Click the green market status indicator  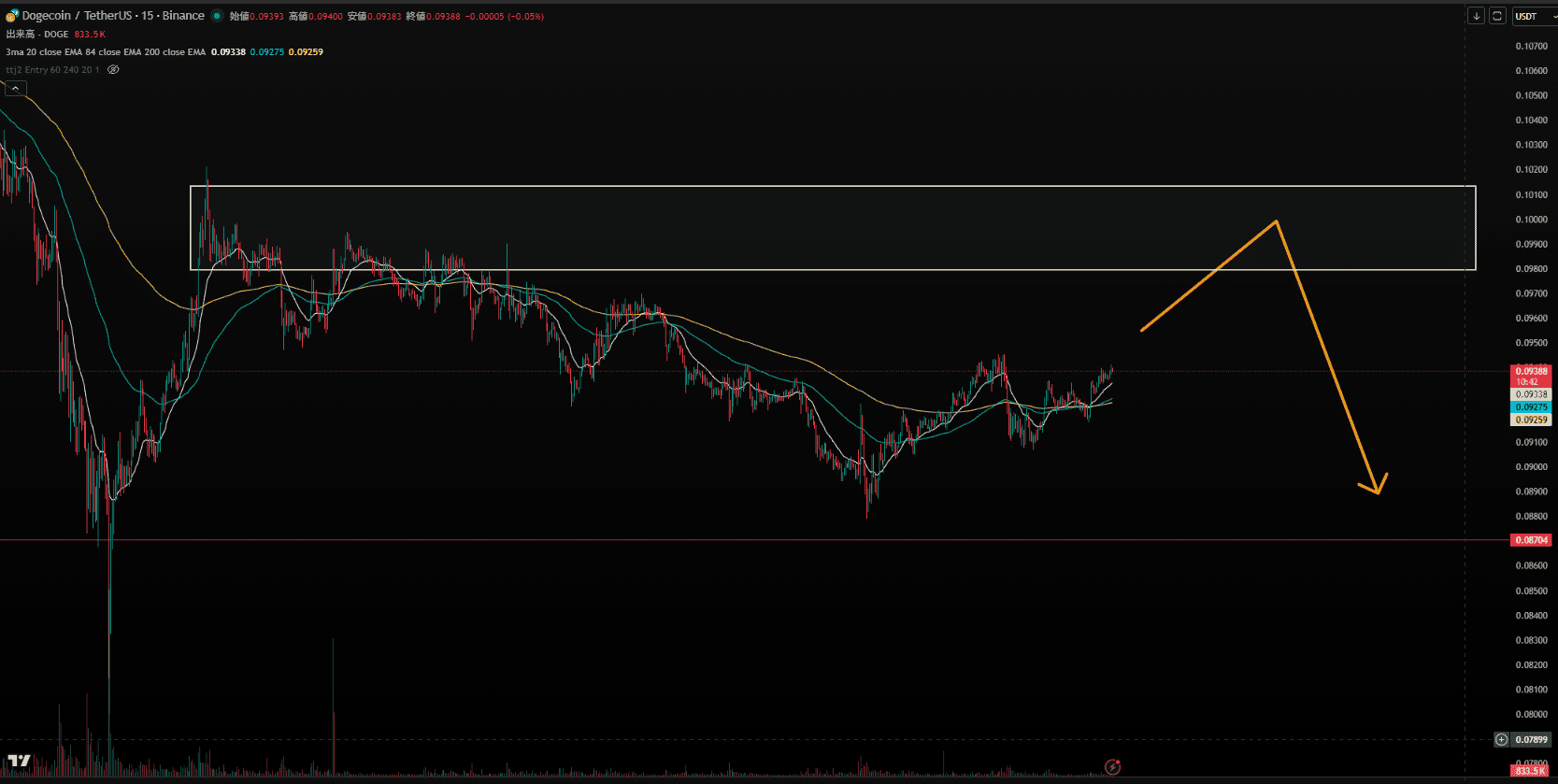click(217, 16)
